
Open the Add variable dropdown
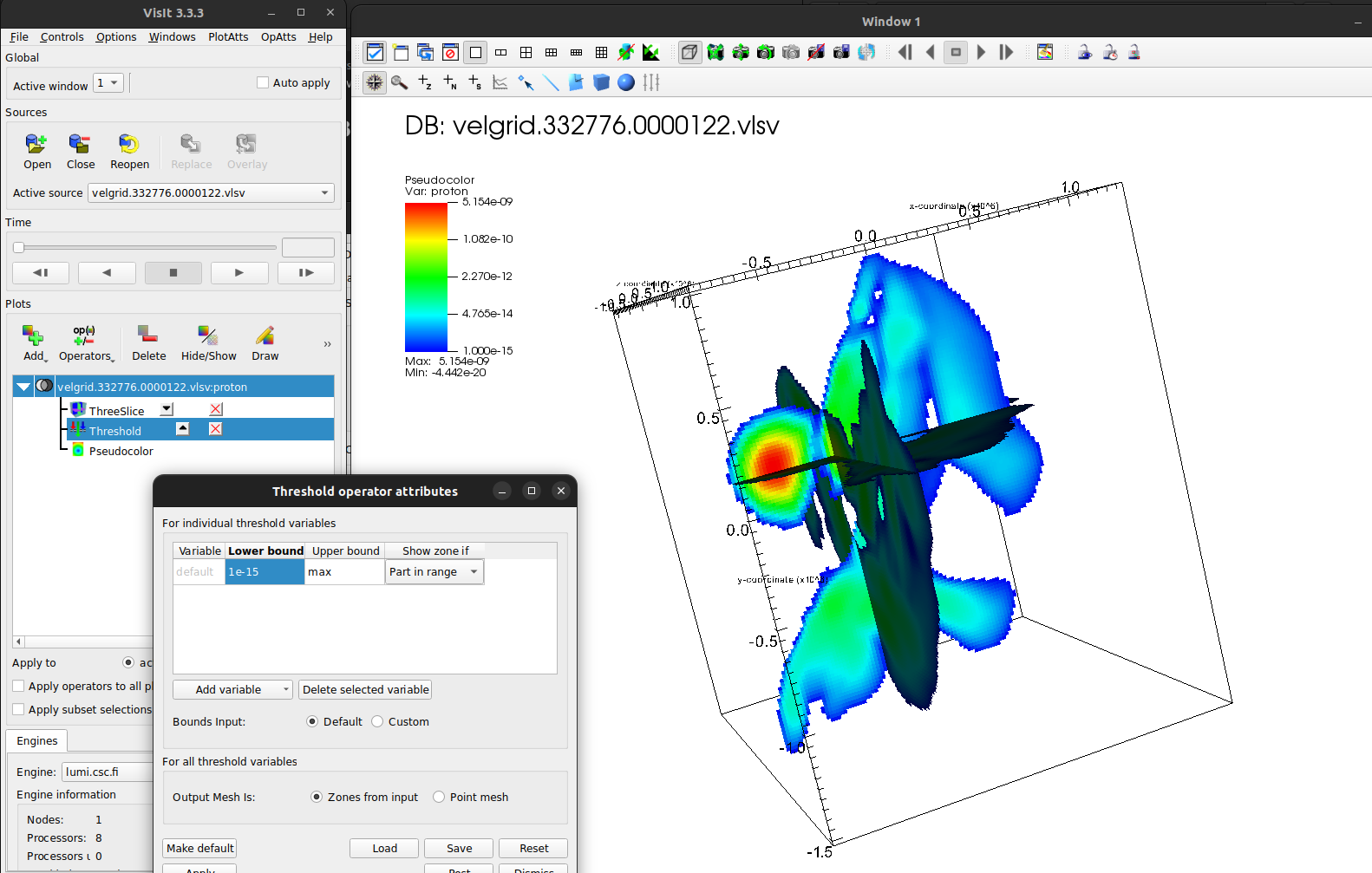coord(232,689)
